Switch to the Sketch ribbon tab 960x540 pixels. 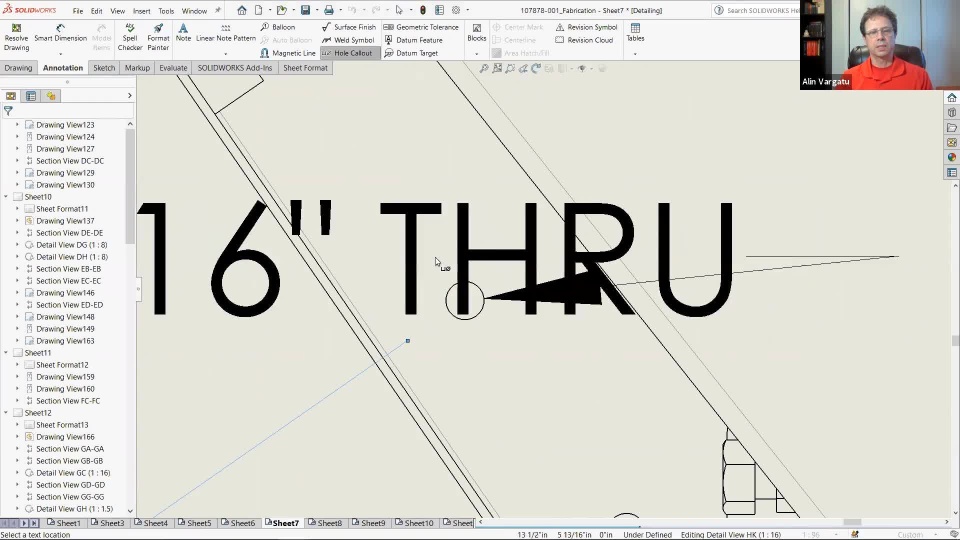pos(104,67)
